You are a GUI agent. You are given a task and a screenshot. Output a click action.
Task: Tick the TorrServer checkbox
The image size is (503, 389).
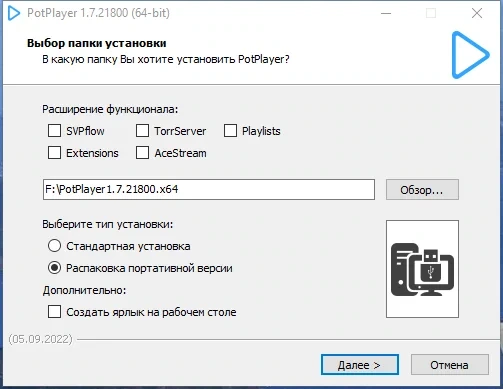(142, 131)
